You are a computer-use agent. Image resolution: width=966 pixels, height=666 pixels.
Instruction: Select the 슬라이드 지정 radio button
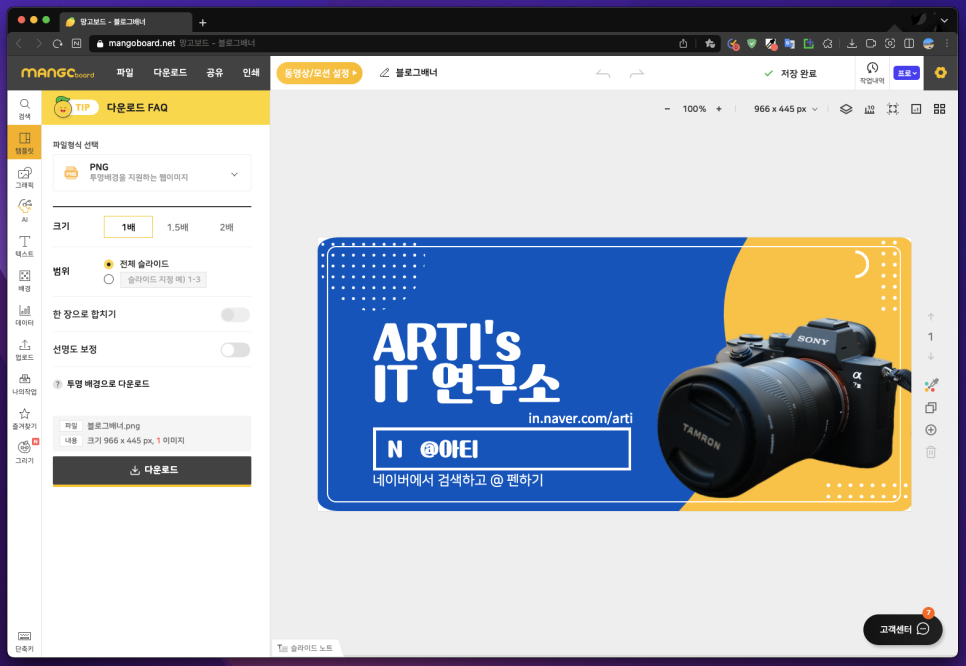pos(109,280)
